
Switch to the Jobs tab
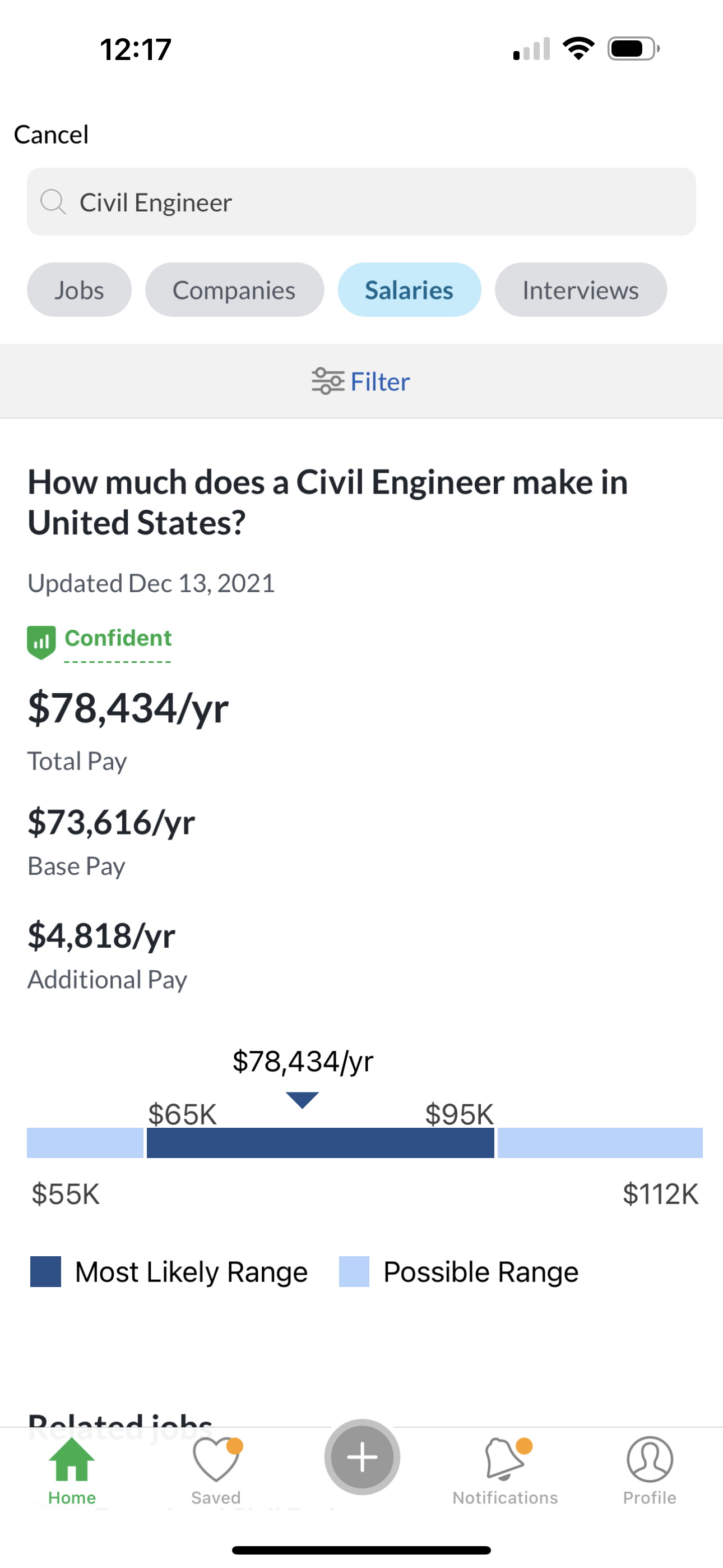(79, 290)
